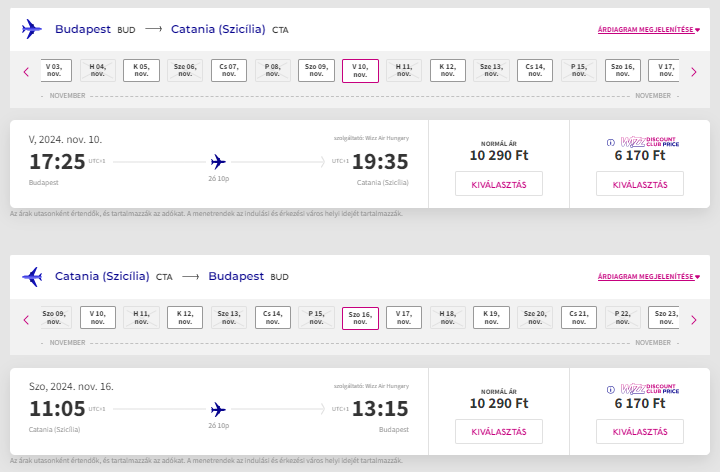Choose normal price 10 290 Ft outbound Kiválasztás
This screenshot has width=720, height=472.
(x=498, y=184)
